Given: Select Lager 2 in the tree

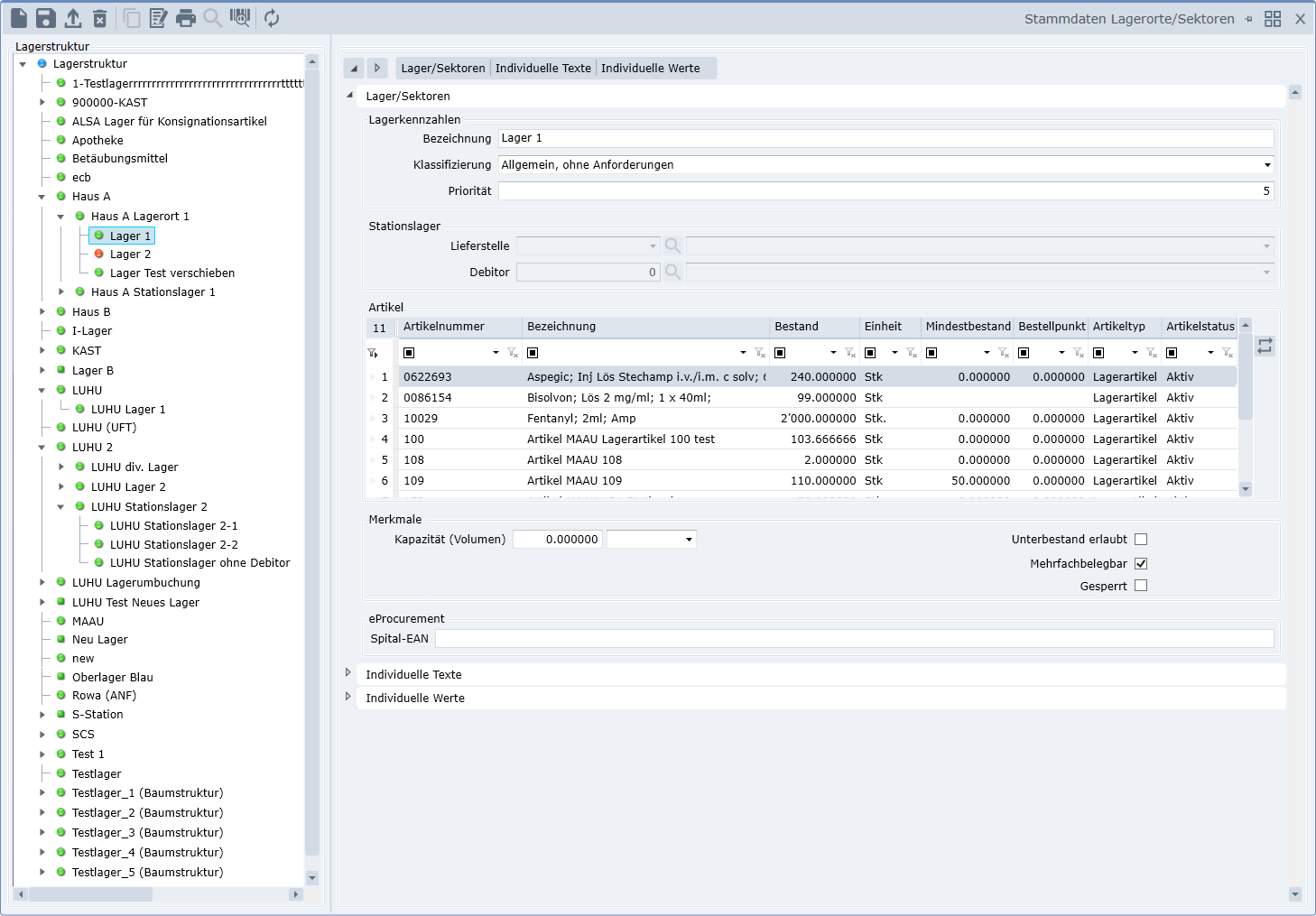Looking at the screenshot, I should pos(130,254).
